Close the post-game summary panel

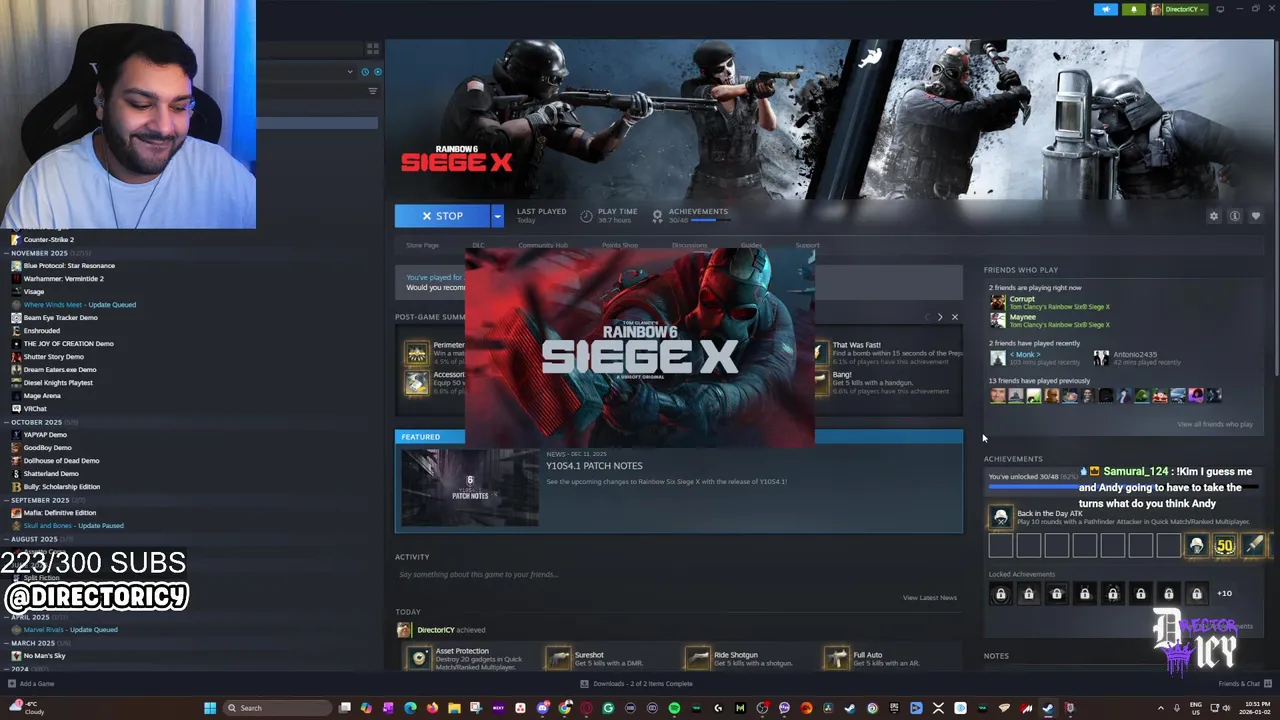click(954, 317)
